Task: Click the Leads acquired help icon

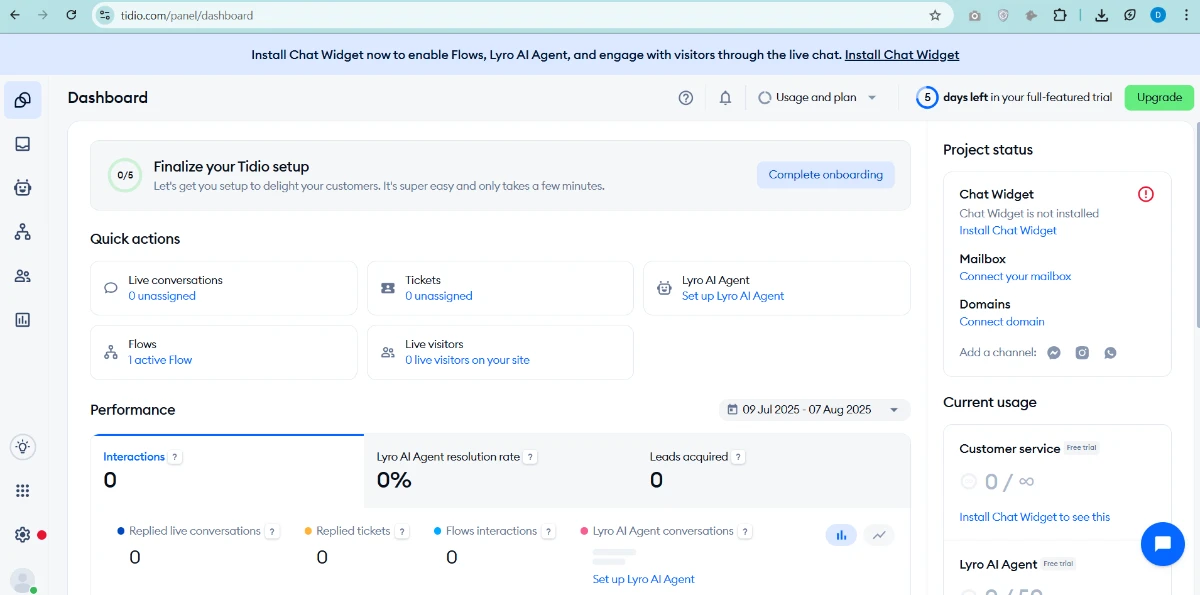Action: coord(738,457)
